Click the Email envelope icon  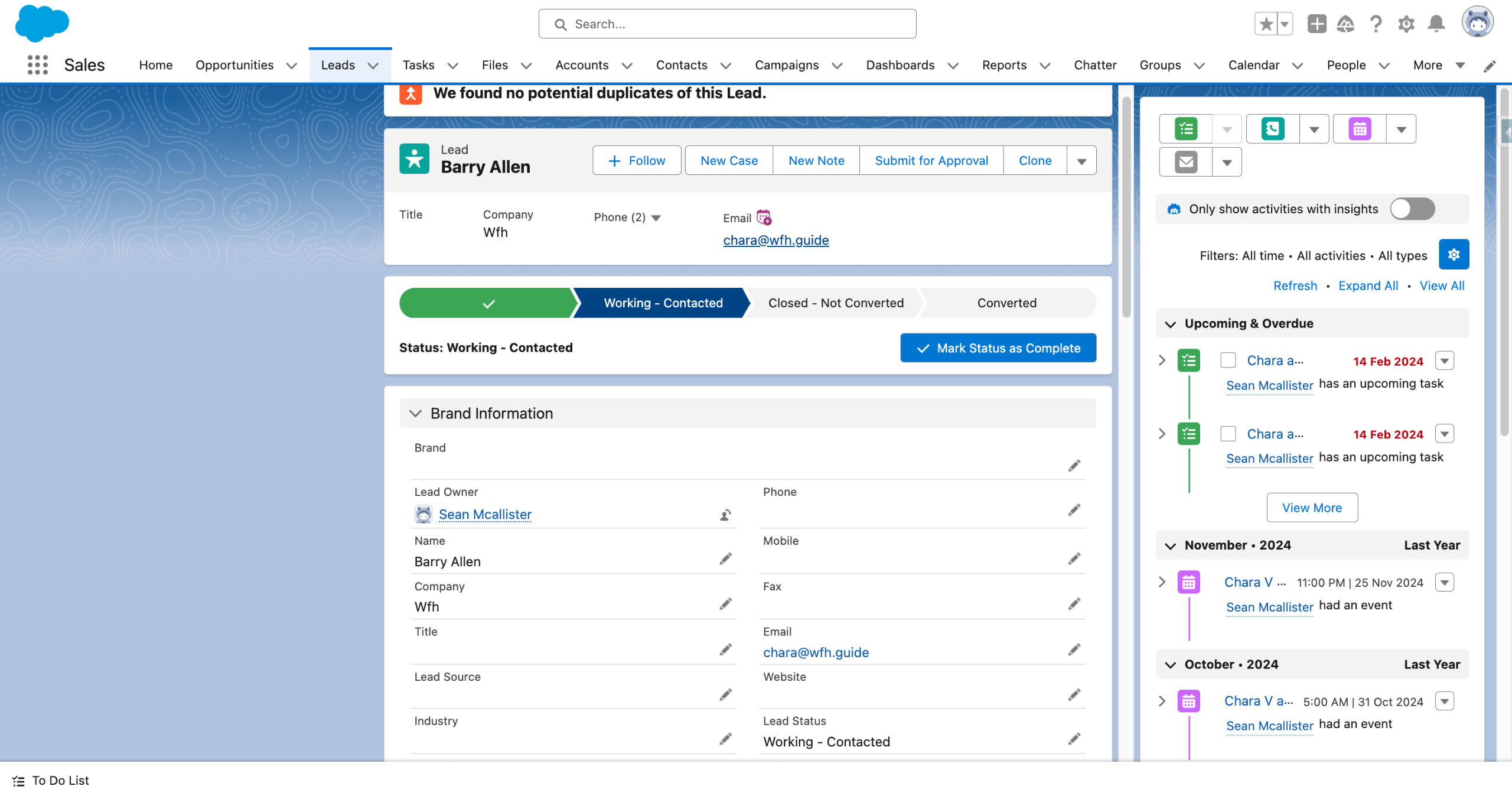click(1186, 162)
